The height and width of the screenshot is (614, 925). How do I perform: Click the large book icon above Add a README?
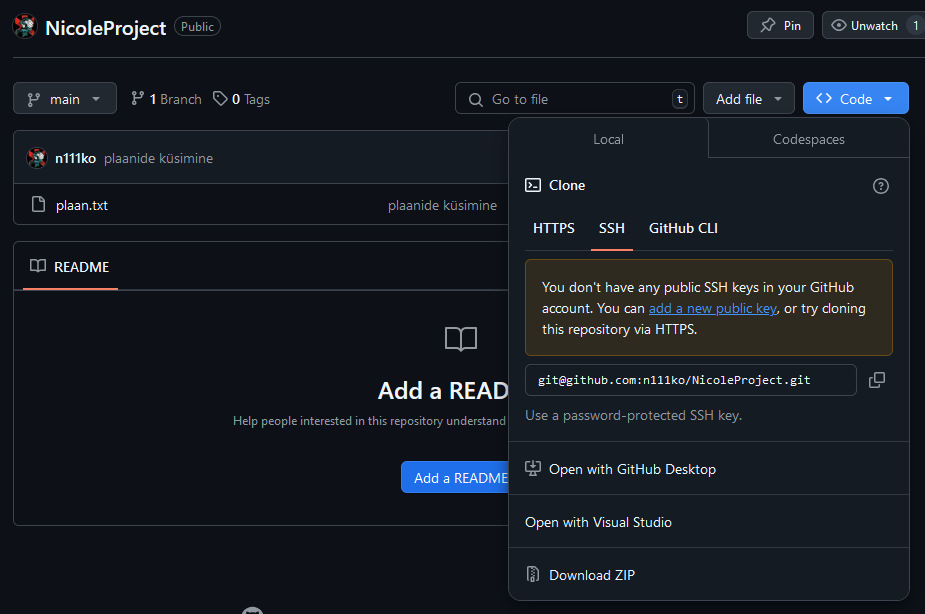[x=461, y=339]
